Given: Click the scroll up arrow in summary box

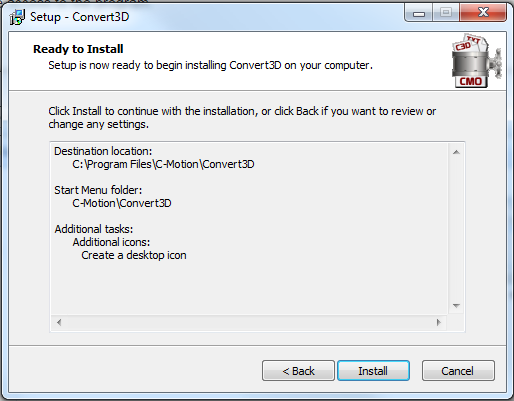Looking at the screenshot, I should coord(456,152).
